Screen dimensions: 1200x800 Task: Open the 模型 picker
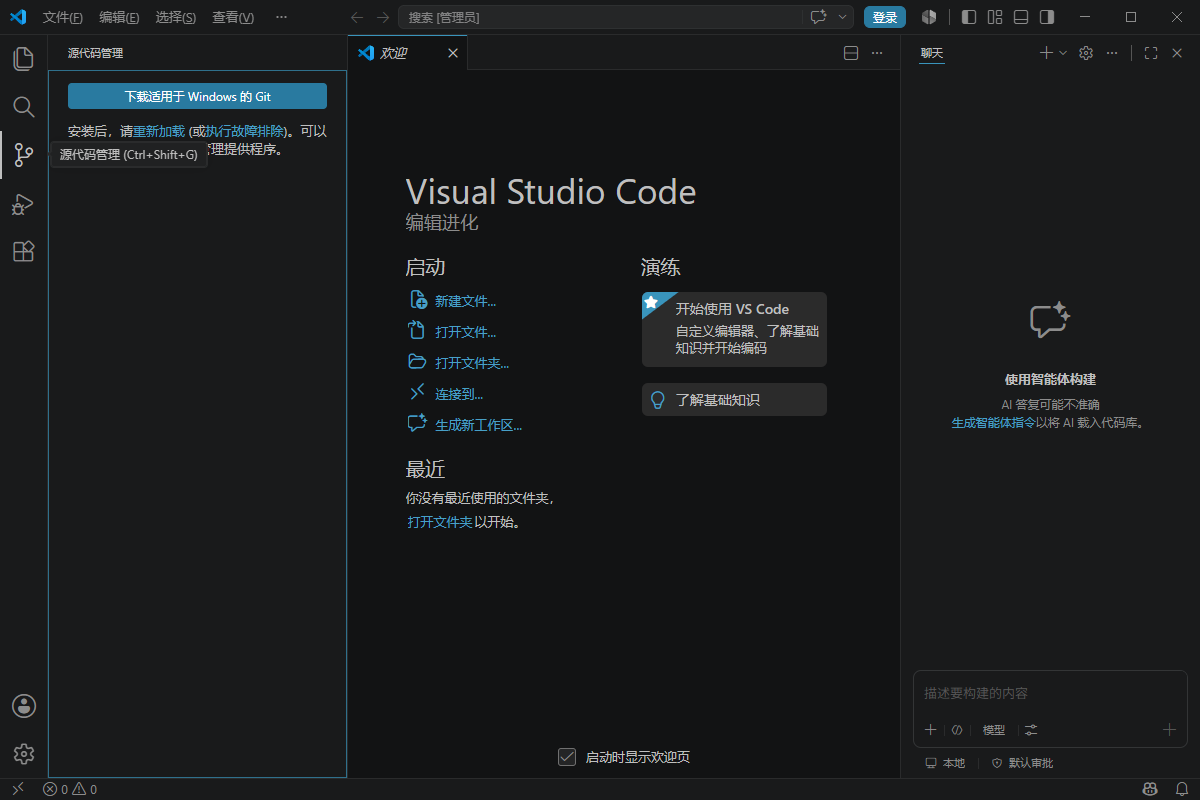tap(994, 730)
